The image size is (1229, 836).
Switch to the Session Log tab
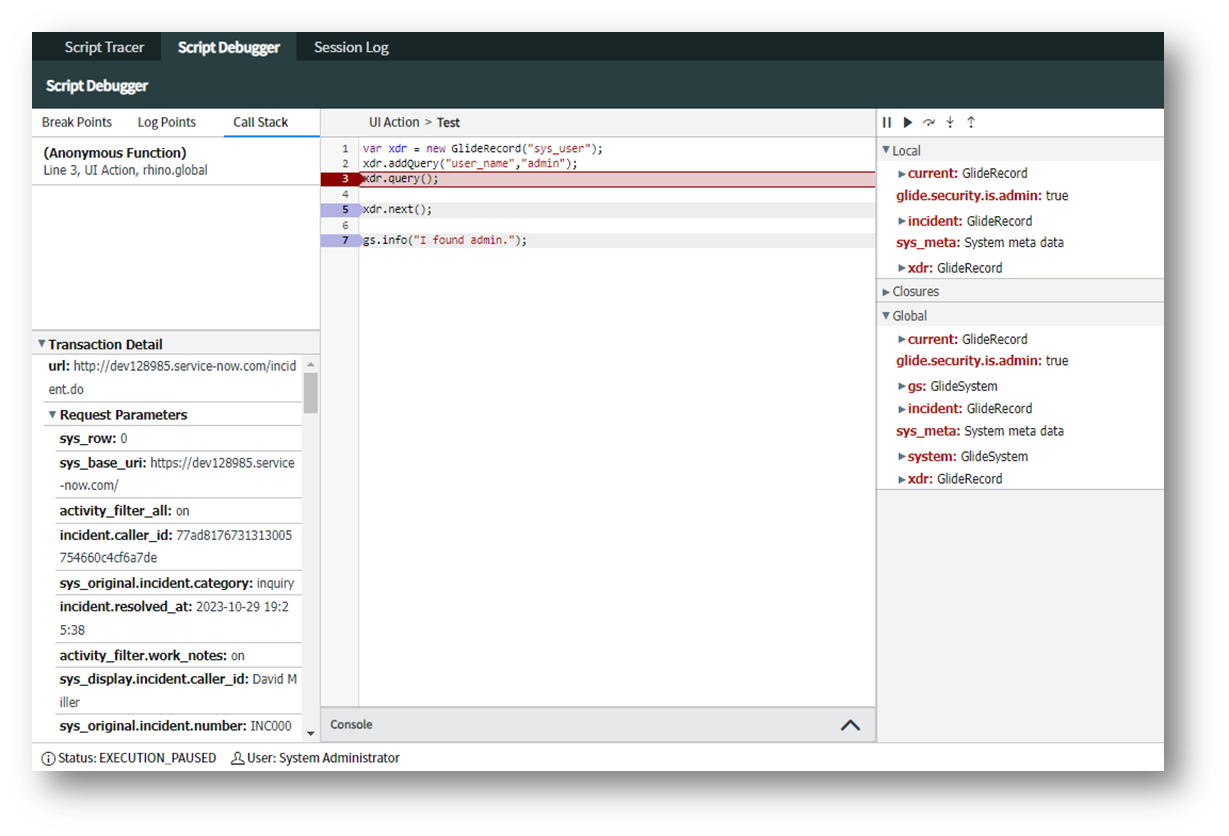coord(351,46)
